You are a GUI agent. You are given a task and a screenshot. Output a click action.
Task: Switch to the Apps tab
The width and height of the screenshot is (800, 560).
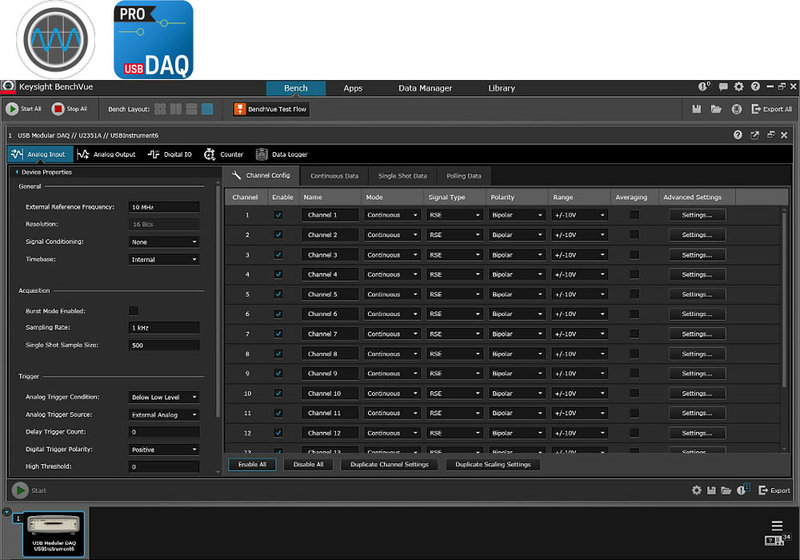pos(353,88)
